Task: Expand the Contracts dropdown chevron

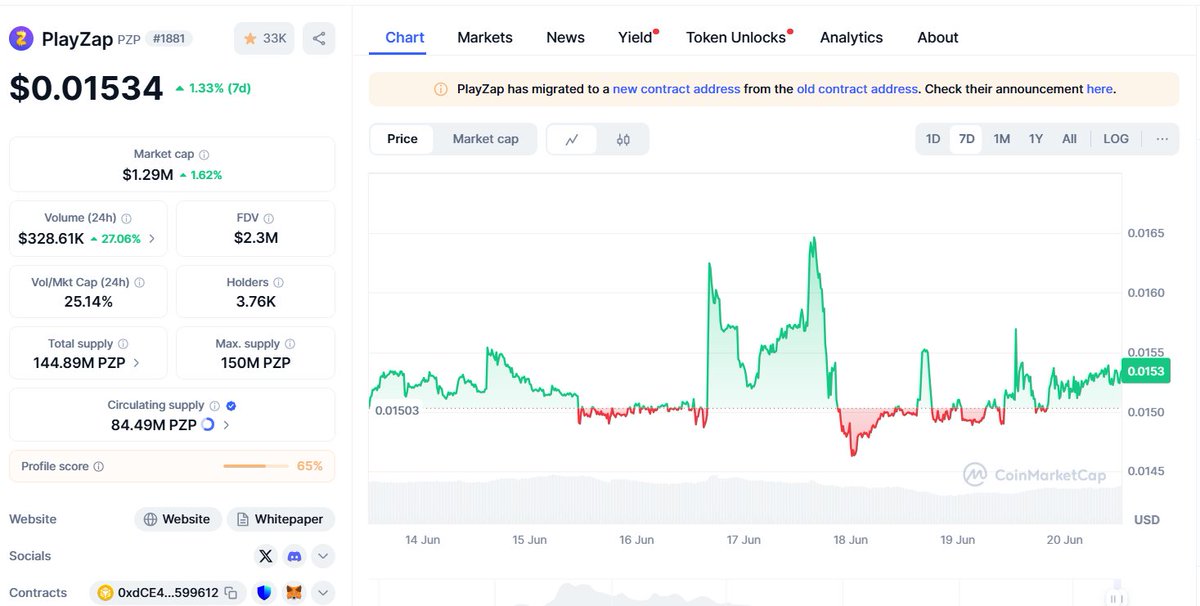Action: coord(323,593)
